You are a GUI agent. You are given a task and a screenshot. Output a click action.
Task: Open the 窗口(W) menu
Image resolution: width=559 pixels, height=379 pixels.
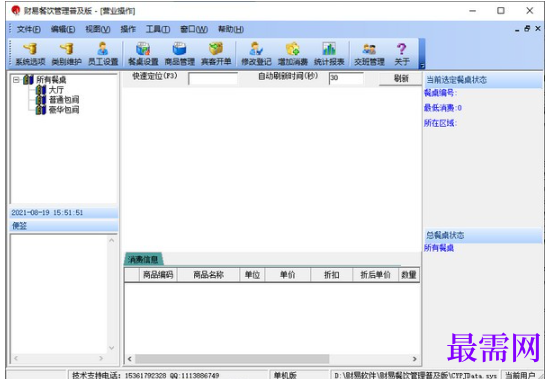194,29
